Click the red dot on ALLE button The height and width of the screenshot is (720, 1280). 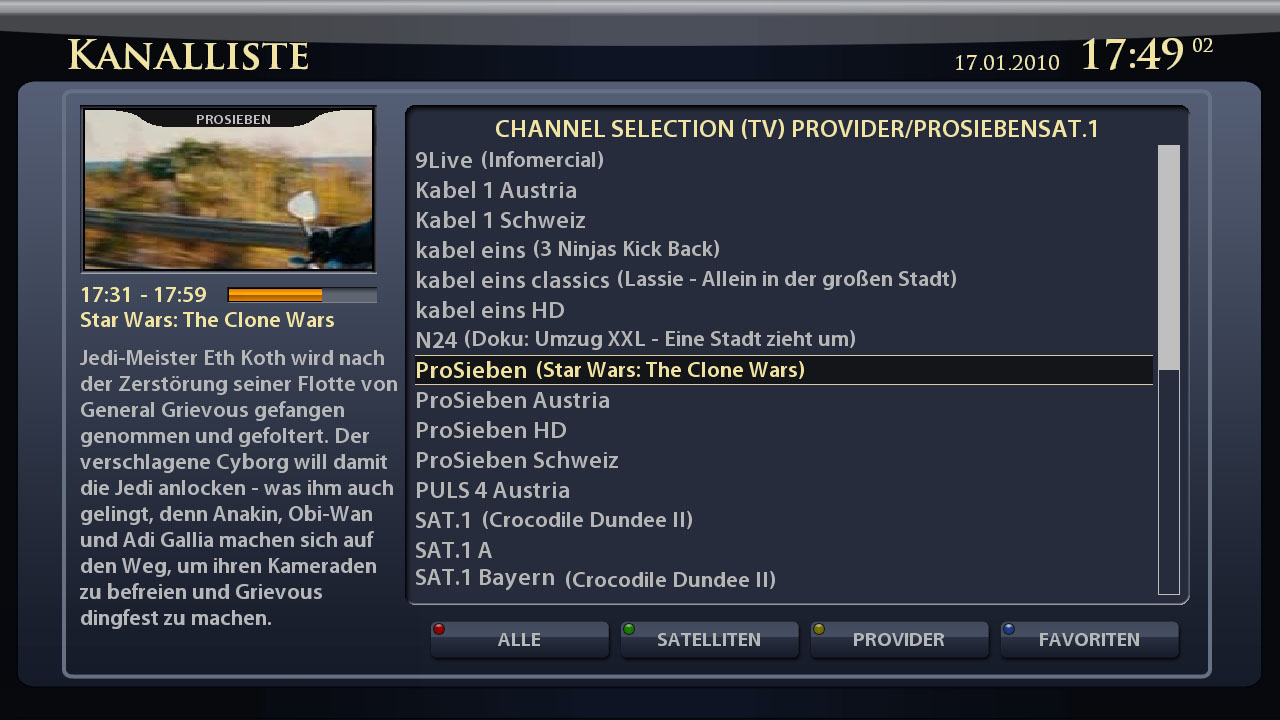click(439, 629)
